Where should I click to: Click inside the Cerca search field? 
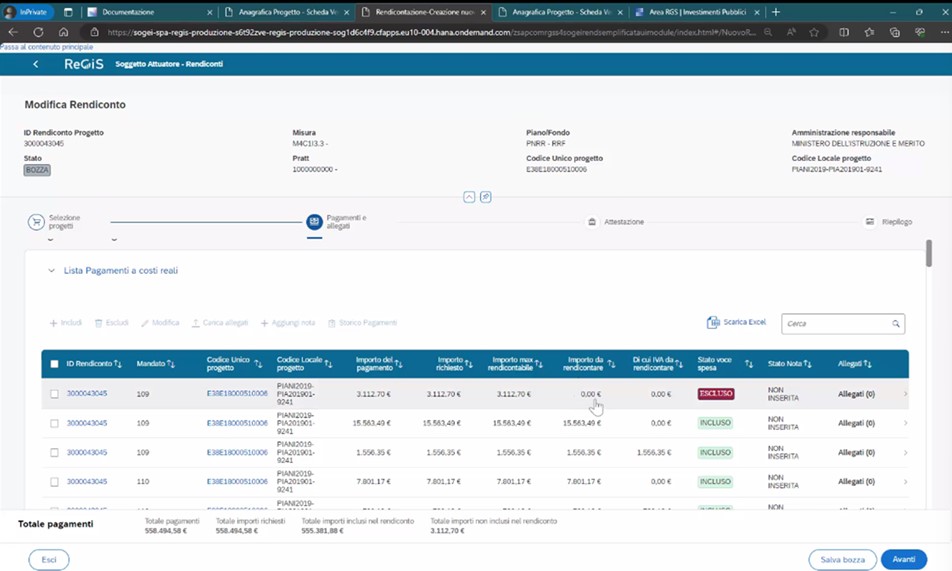point(835,324)
